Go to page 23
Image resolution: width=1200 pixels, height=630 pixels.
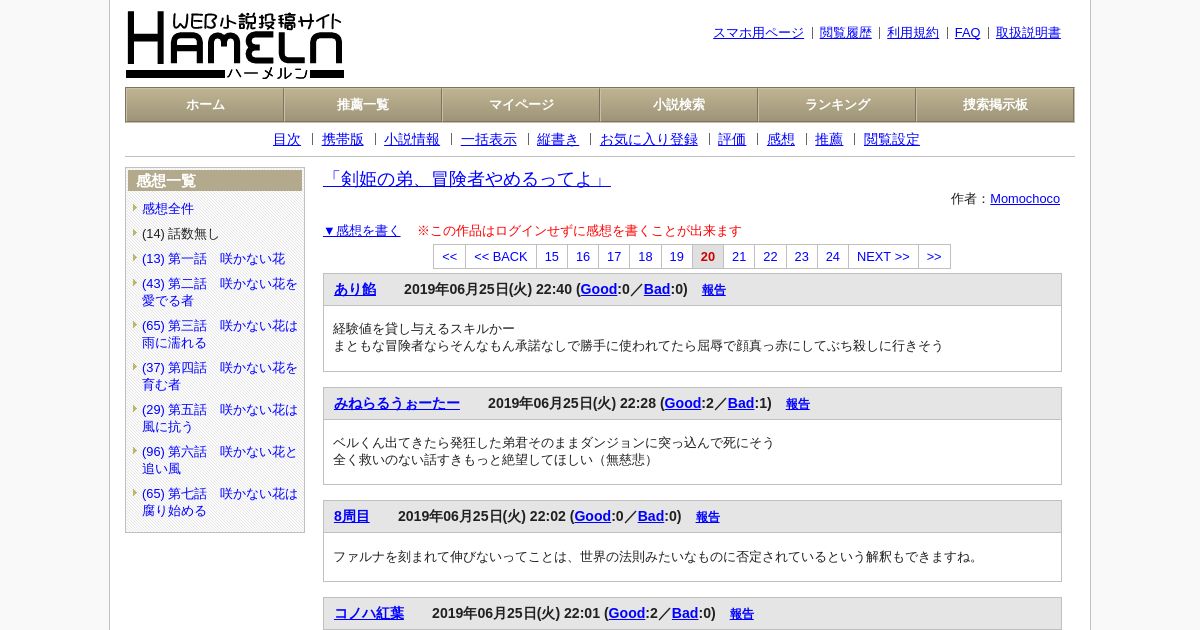pyautogui.click(x=802, y=257)
